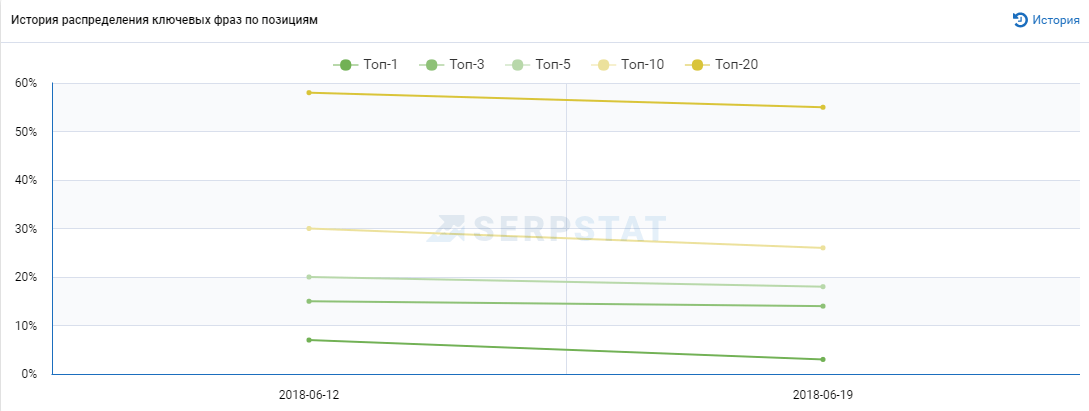Toggle the Топ-1 series in legend
Screen dimensions: 1089x411
[x=365, y=65]
